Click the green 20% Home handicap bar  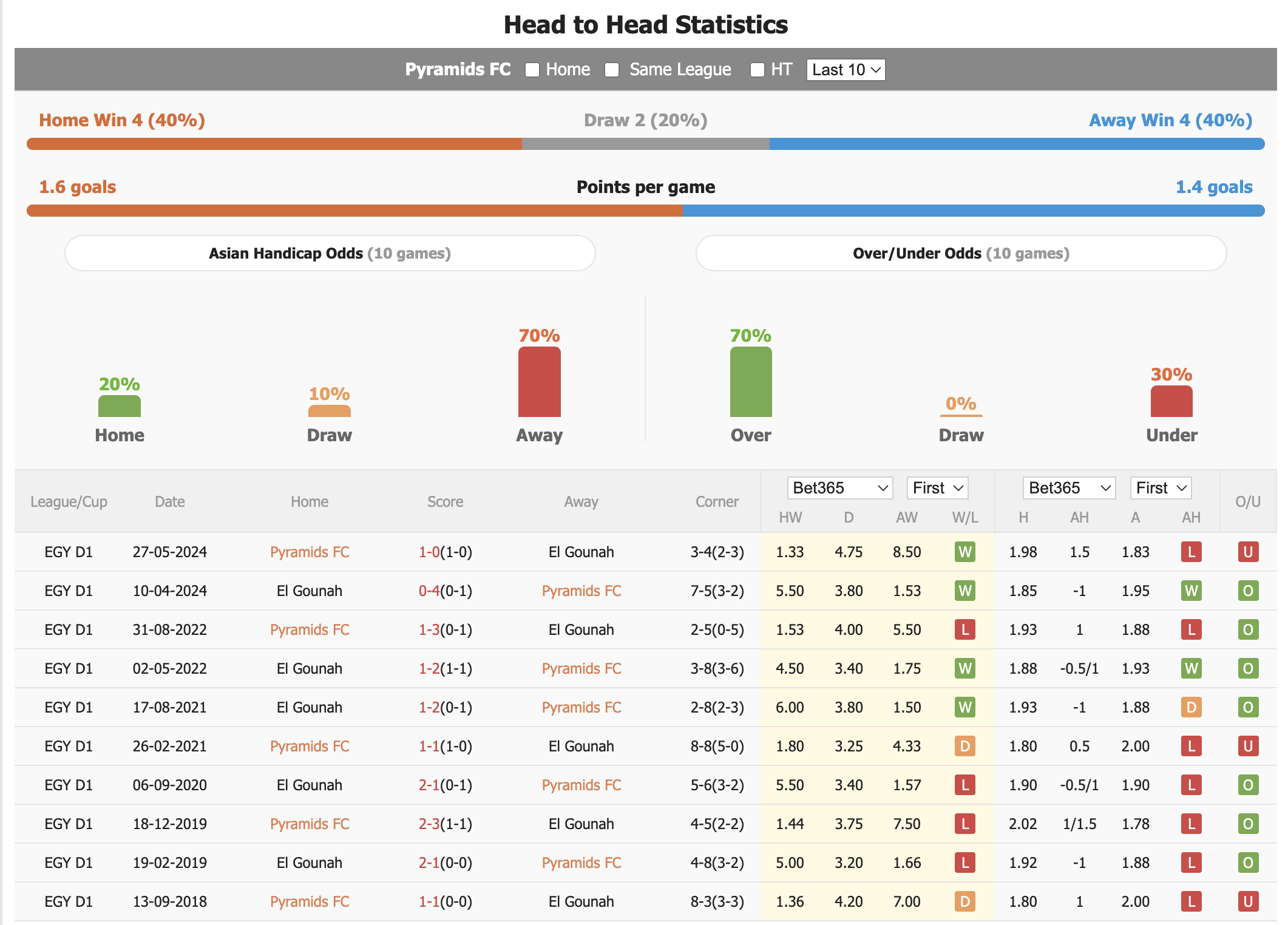[x=120, y=406]
